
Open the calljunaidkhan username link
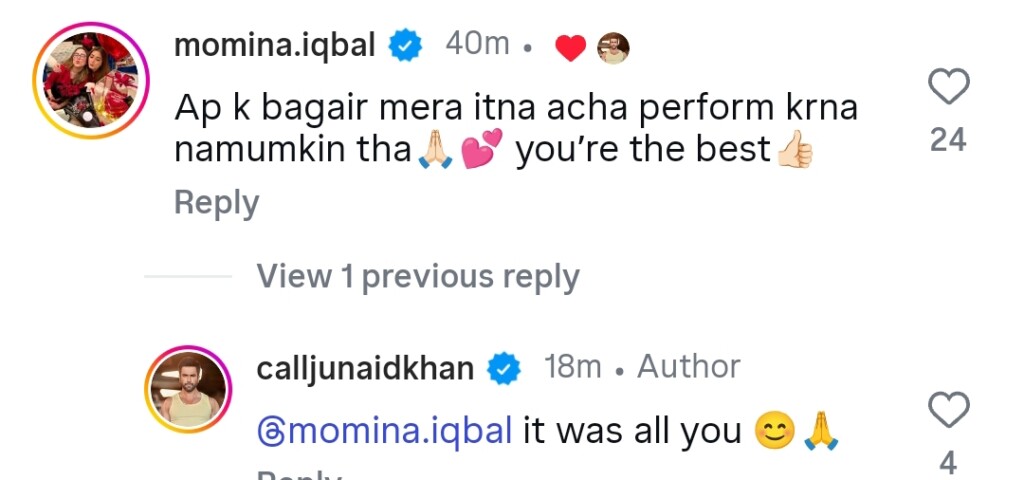click(x=365, y=368)
